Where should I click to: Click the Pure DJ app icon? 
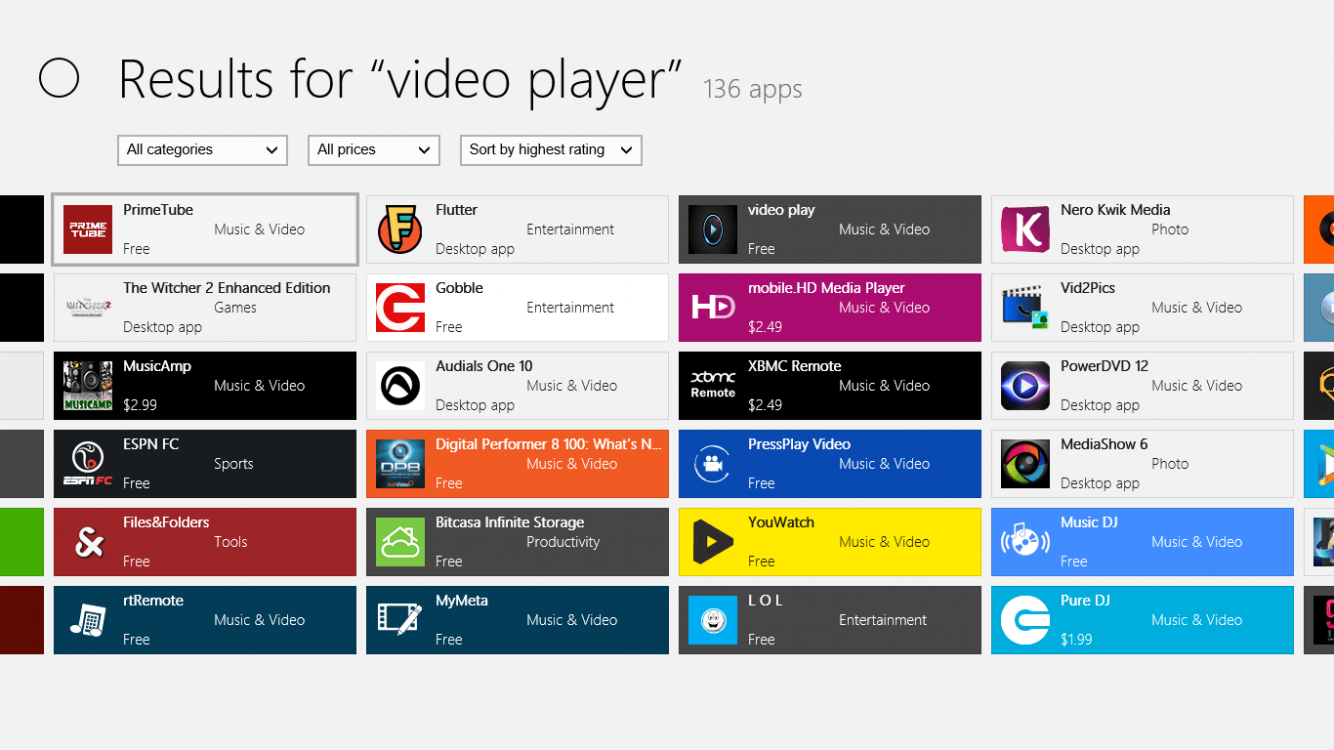(1025, 620)
